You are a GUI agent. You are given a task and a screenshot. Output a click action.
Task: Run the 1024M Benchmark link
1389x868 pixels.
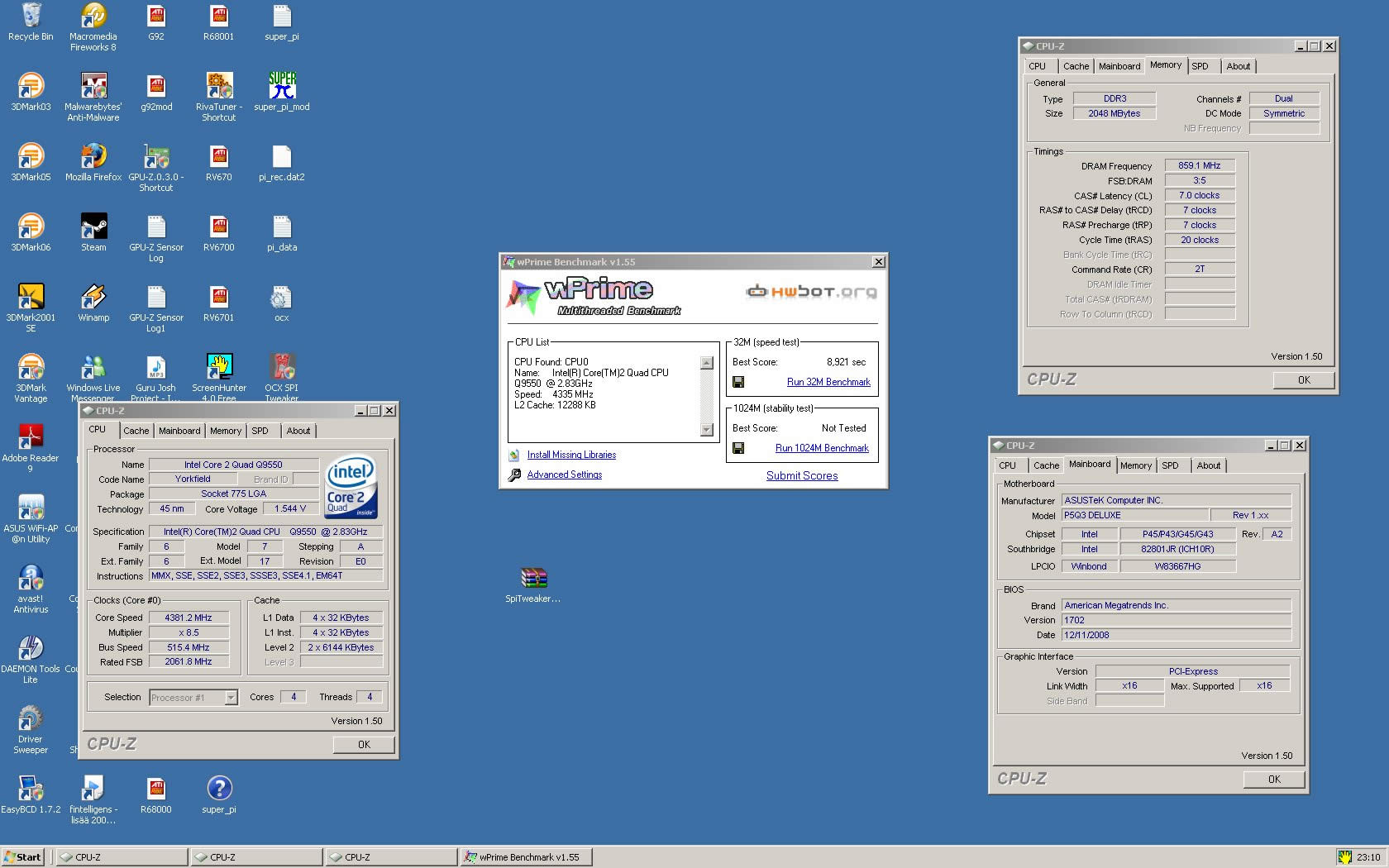[x=822, y=448]
